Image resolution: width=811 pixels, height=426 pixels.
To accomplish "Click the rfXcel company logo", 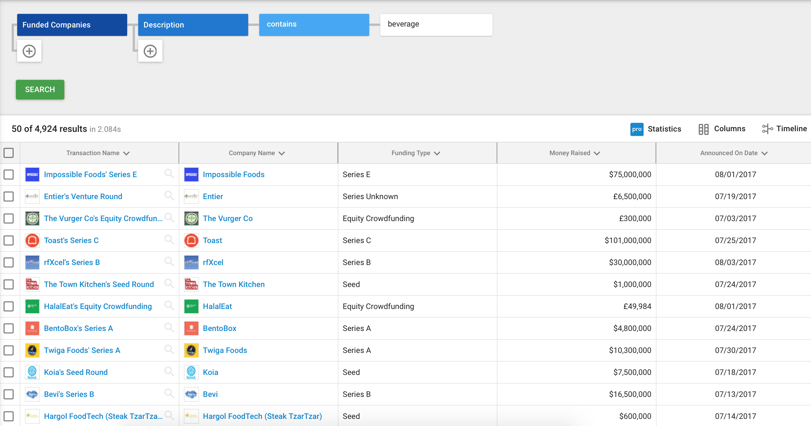I will point(191,263).
